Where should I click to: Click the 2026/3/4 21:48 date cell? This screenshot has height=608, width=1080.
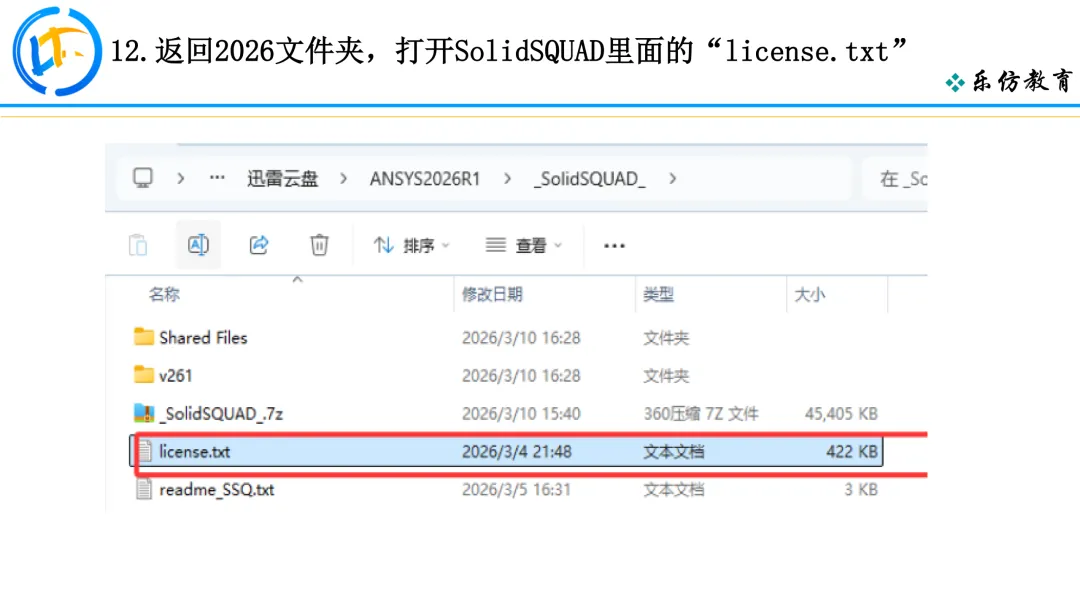(517, 452)
